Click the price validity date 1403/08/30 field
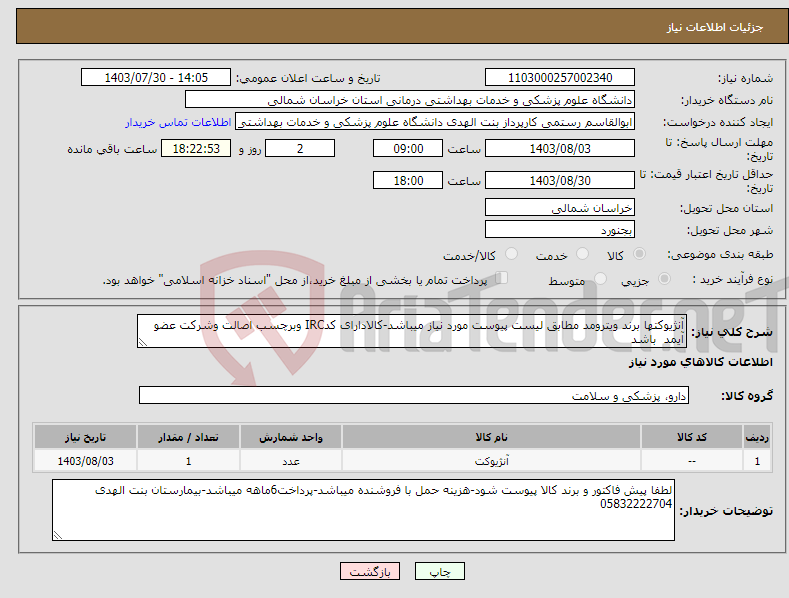 [x=560, y=180]
